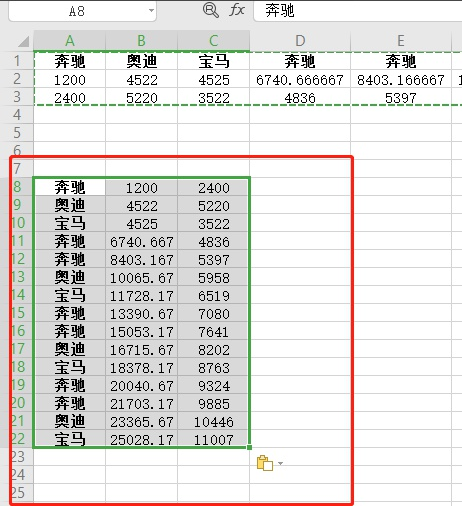
Task: Click cell C8 with value 2400
Action: point(214,187)
